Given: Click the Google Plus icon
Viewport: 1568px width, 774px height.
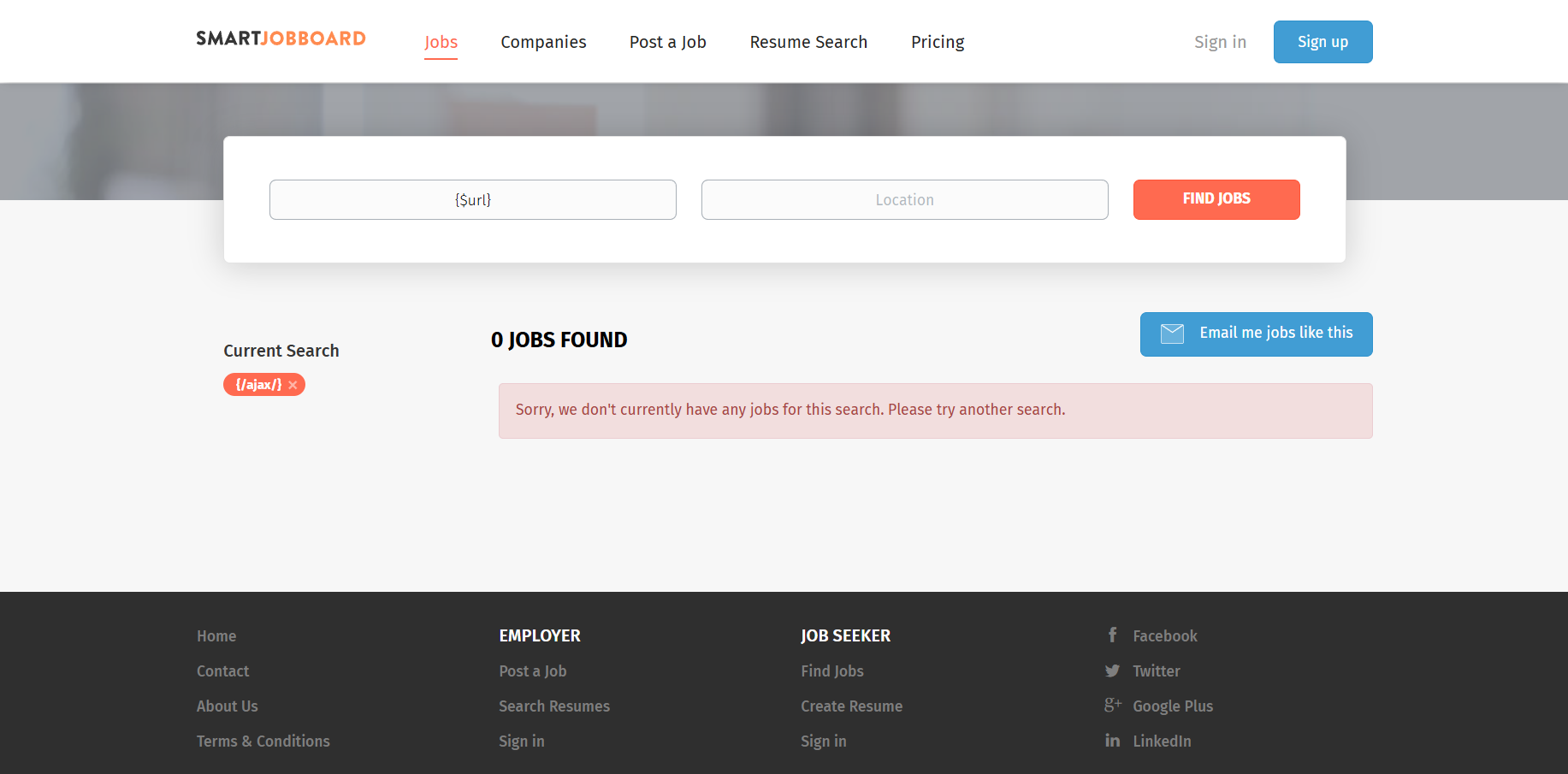Looking at the screenshot, I should tap(1112, 706).
